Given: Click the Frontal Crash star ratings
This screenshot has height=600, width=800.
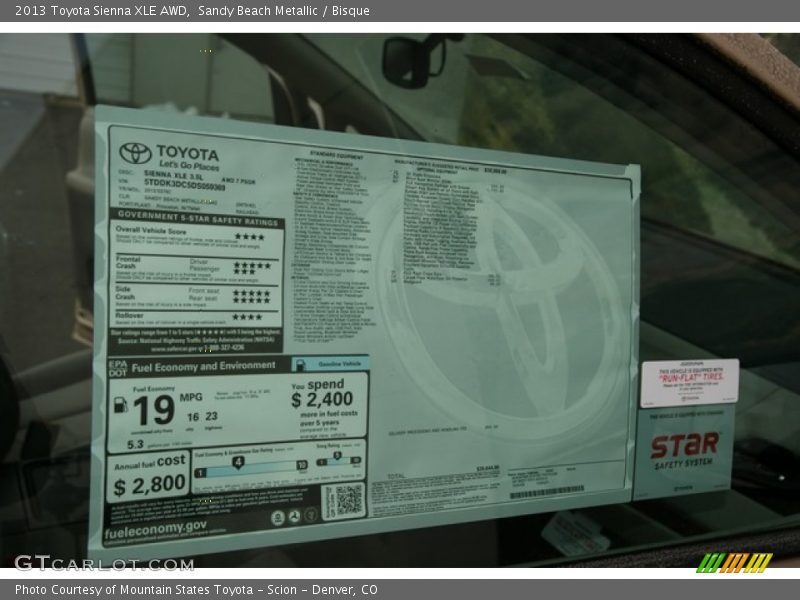Looking at the screenshot, I should [x=252, y=268].
